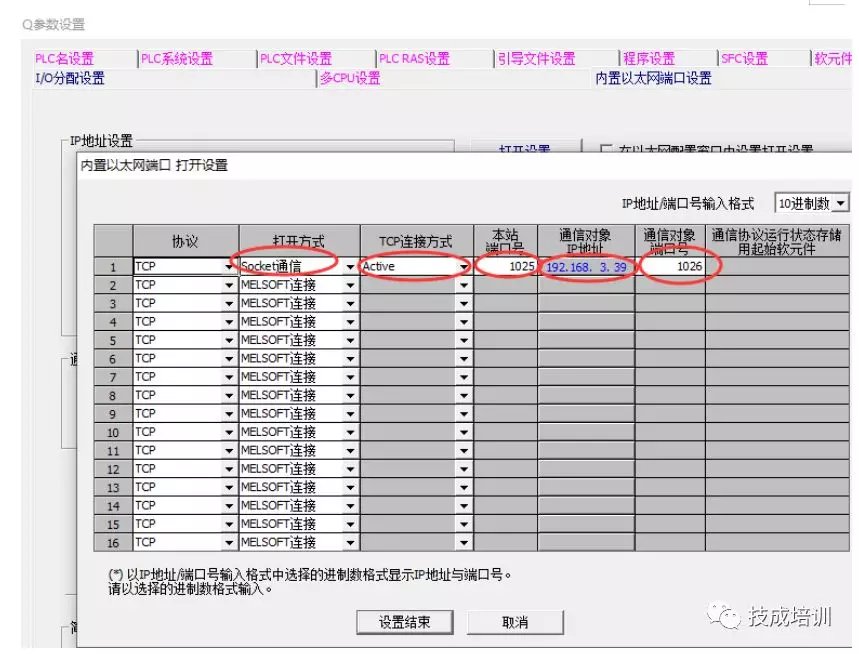Expand row 1 Socket通信 open method dropdown
This screenshot has width=859, height=654.
pyautogui.click(x=350, y=268)
